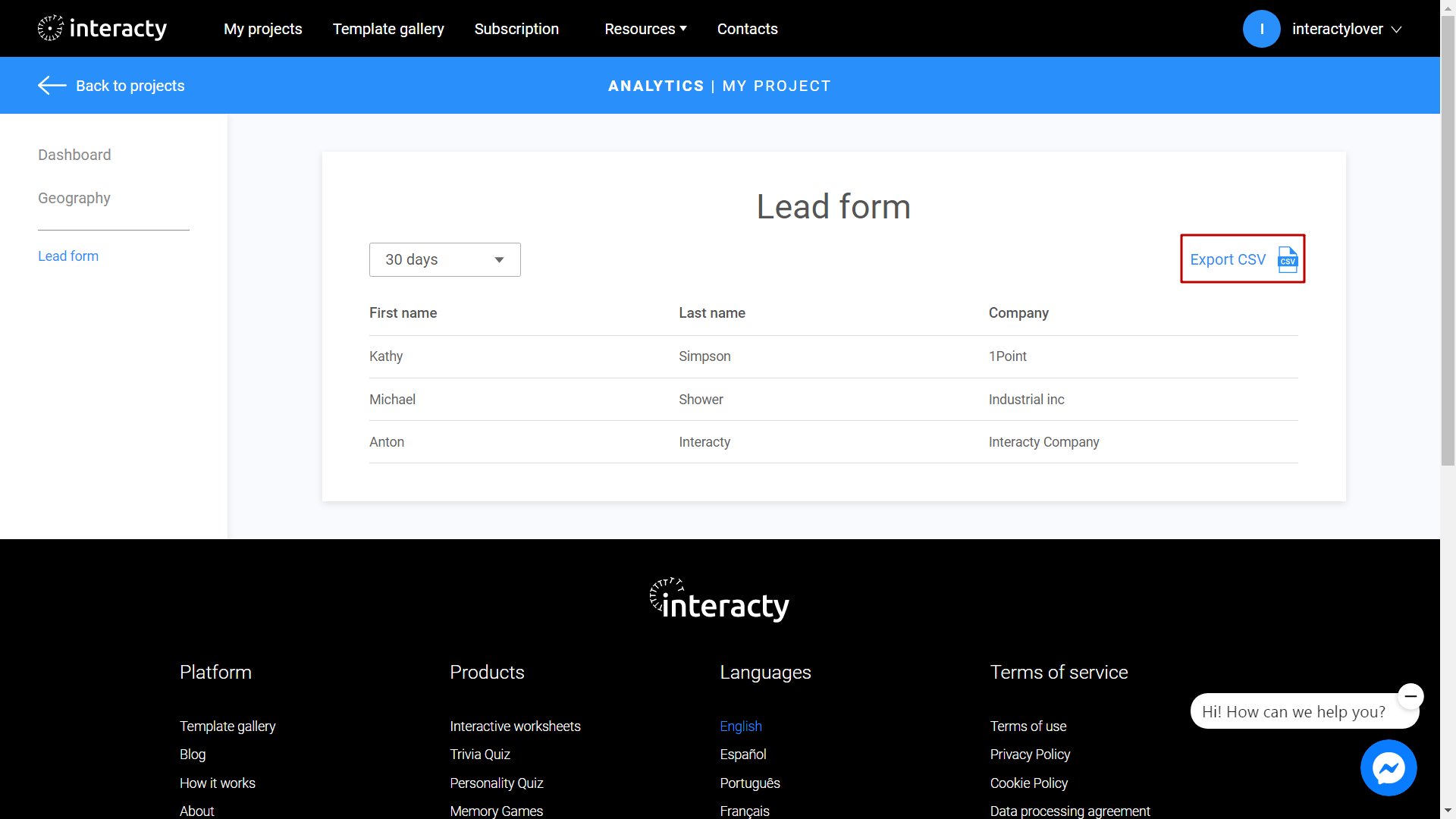Click the blue user avatar circle
The height and width of the screenshot is (819, 1456).
click(x=1261, y=29)
